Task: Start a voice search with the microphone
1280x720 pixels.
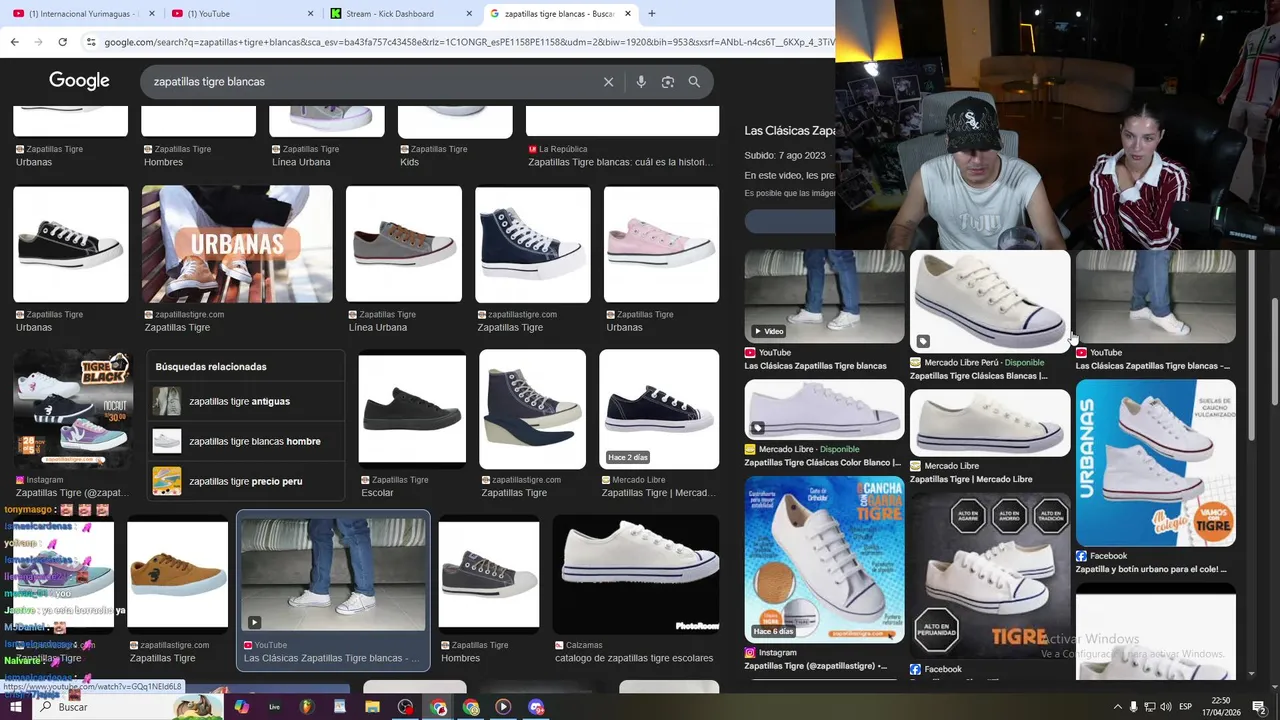Action: coord(641,82)
